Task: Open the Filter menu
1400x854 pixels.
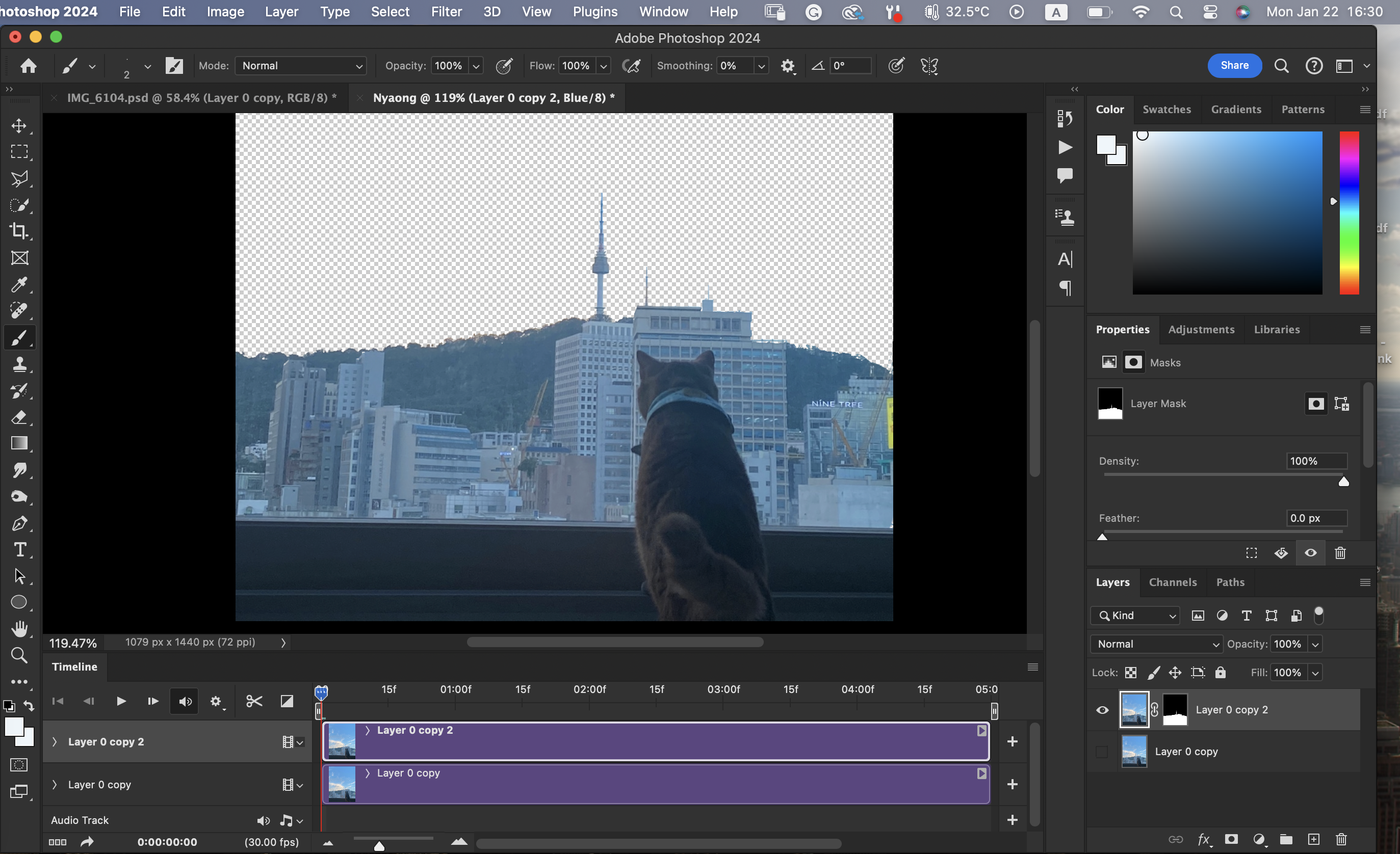Action: point(446,11)
